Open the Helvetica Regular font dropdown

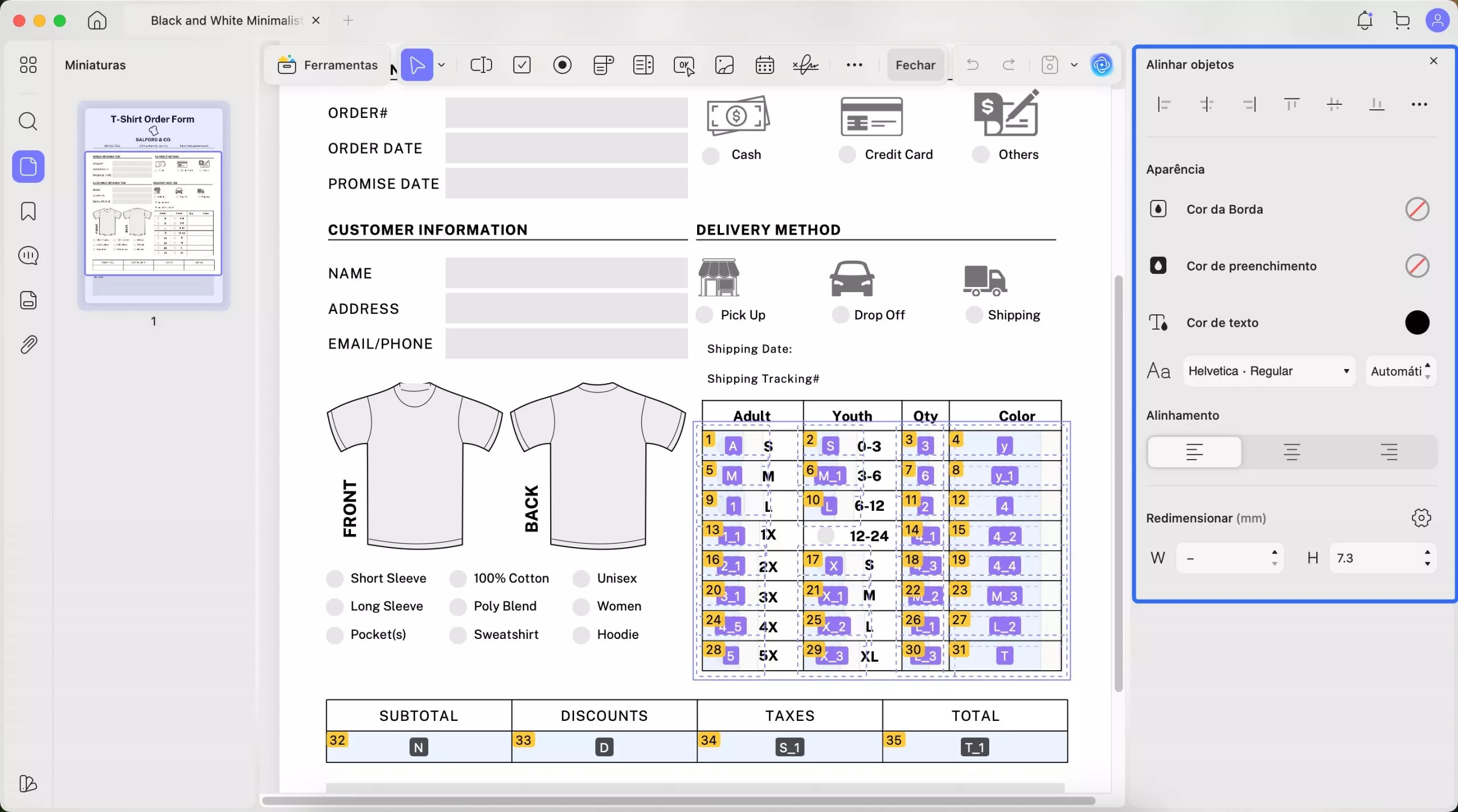[x=1268, y=371]
